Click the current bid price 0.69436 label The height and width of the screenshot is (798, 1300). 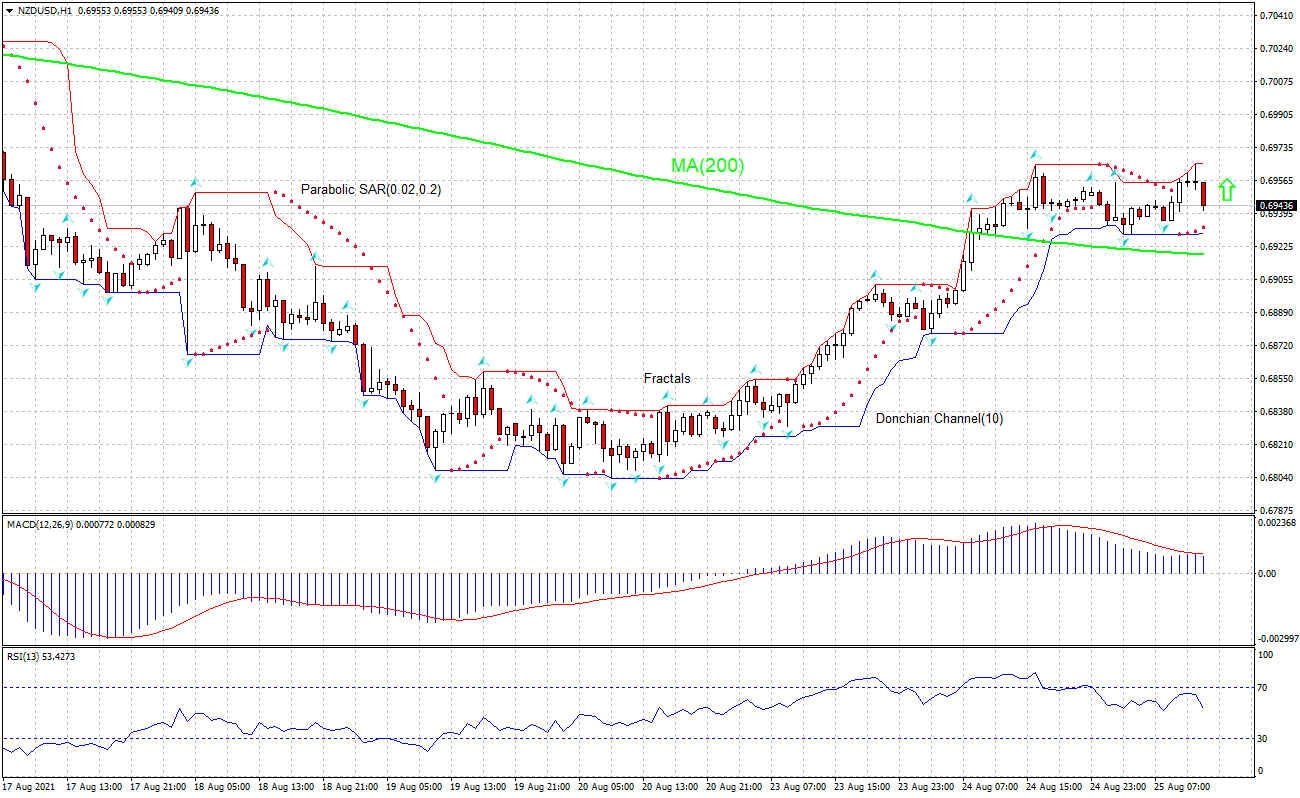(1276, 207)
